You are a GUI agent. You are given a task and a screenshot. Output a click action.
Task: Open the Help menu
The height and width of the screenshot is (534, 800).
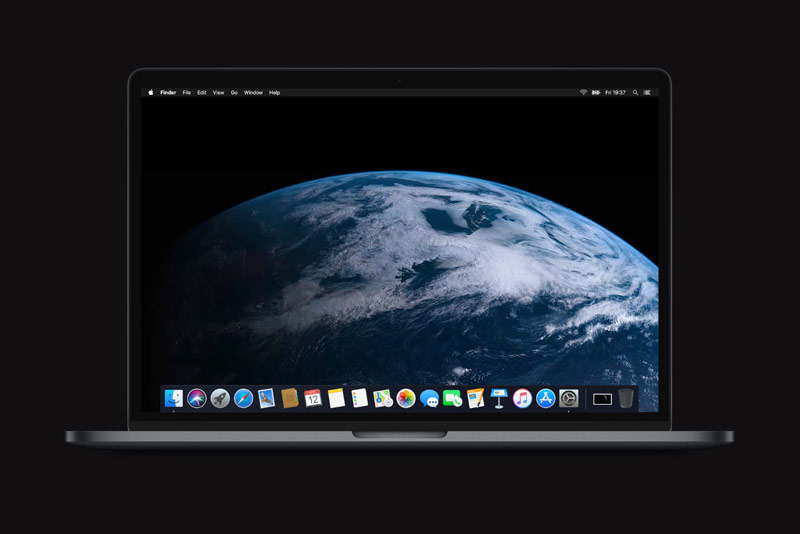point(274,92)
